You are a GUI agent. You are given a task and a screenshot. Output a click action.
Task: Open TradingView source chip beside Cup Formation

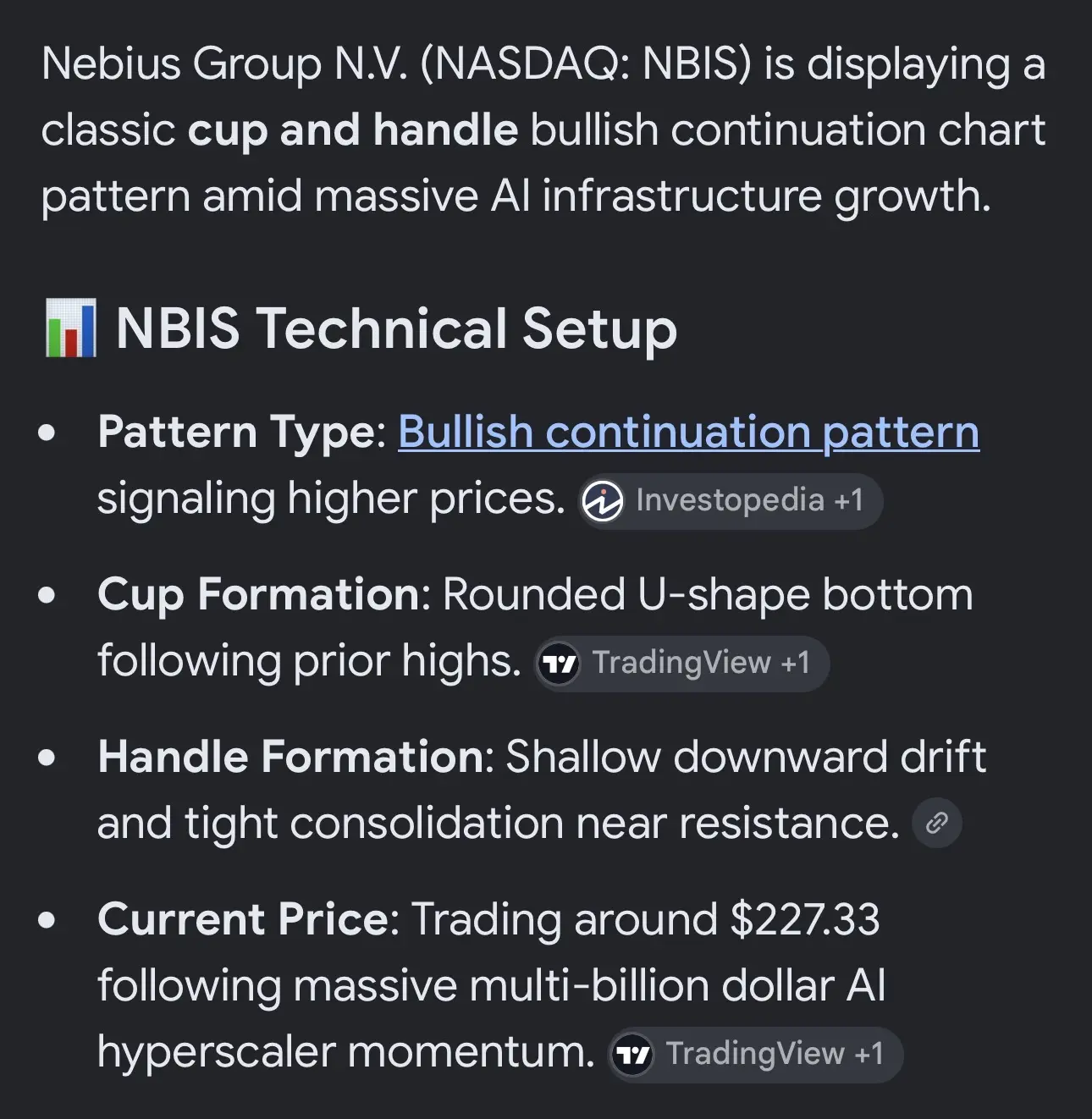pos(681,664)
